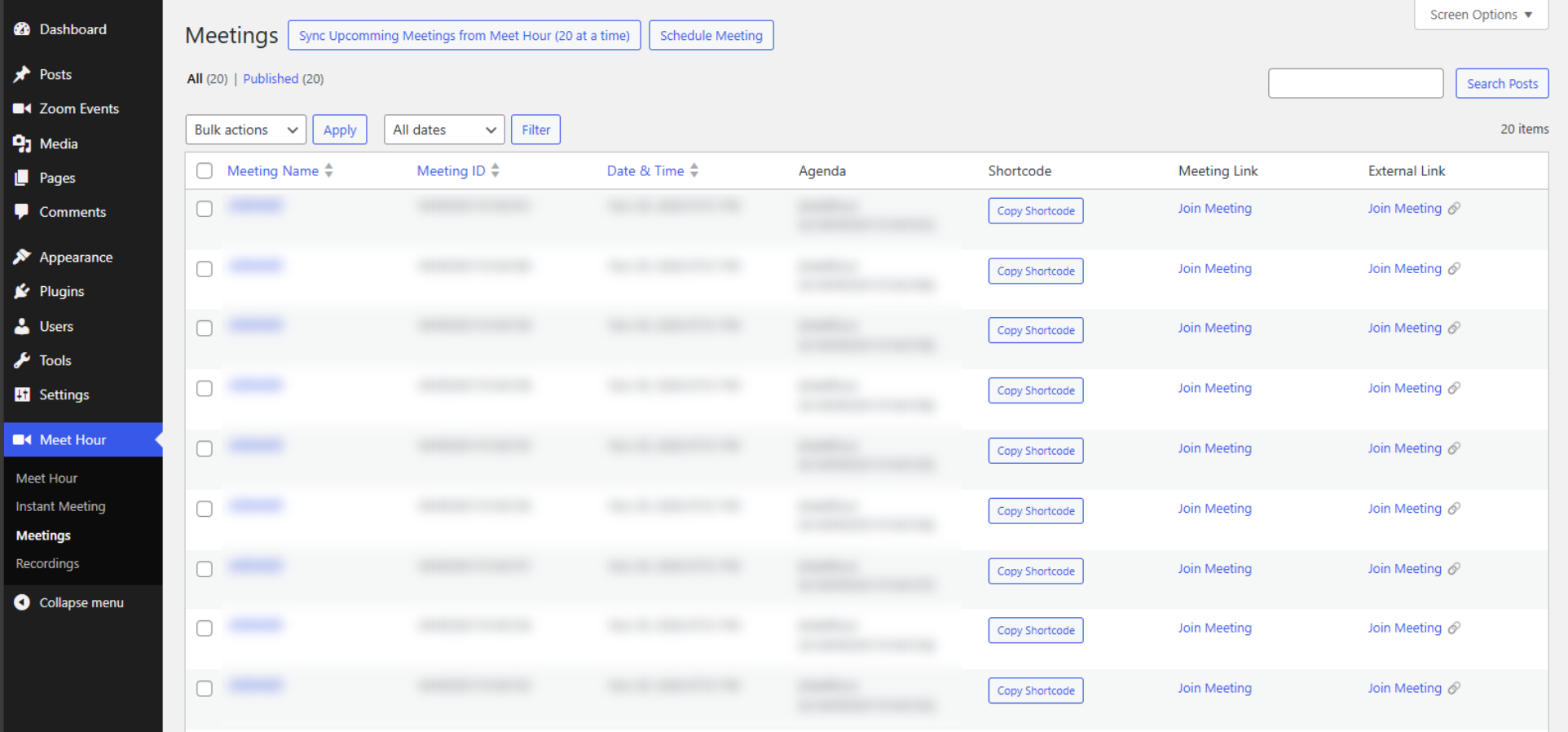Click the Meeting ID sort arrows

point(496,170)
